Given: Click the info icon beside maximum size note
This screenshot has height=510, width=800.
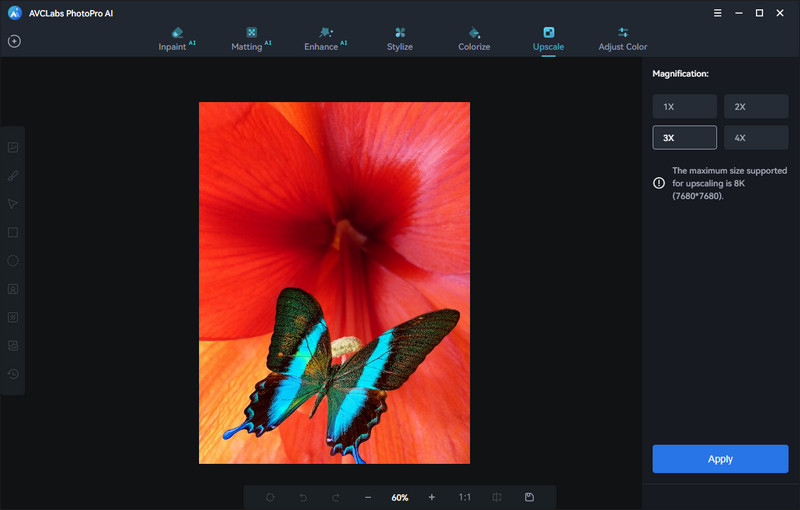Looking at the screenshot, I should [x=659, y=183].
